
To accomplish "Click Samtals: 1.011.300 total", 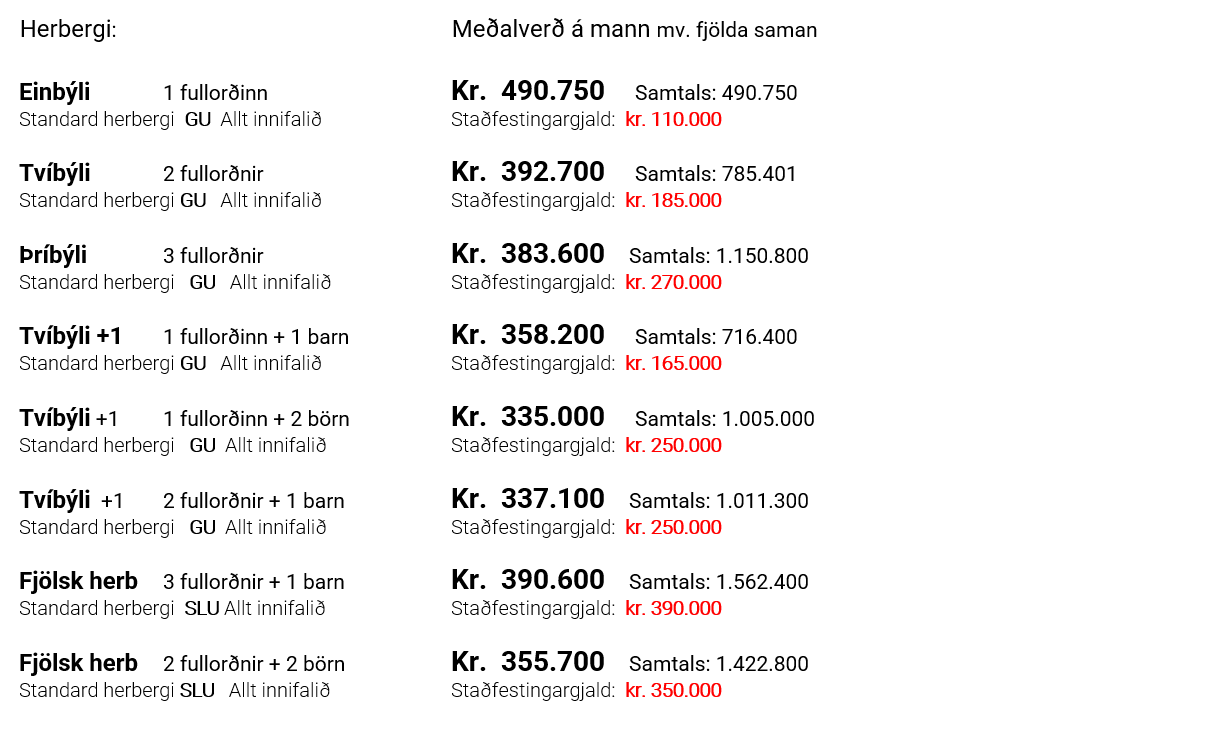I will tap(719, 501).
